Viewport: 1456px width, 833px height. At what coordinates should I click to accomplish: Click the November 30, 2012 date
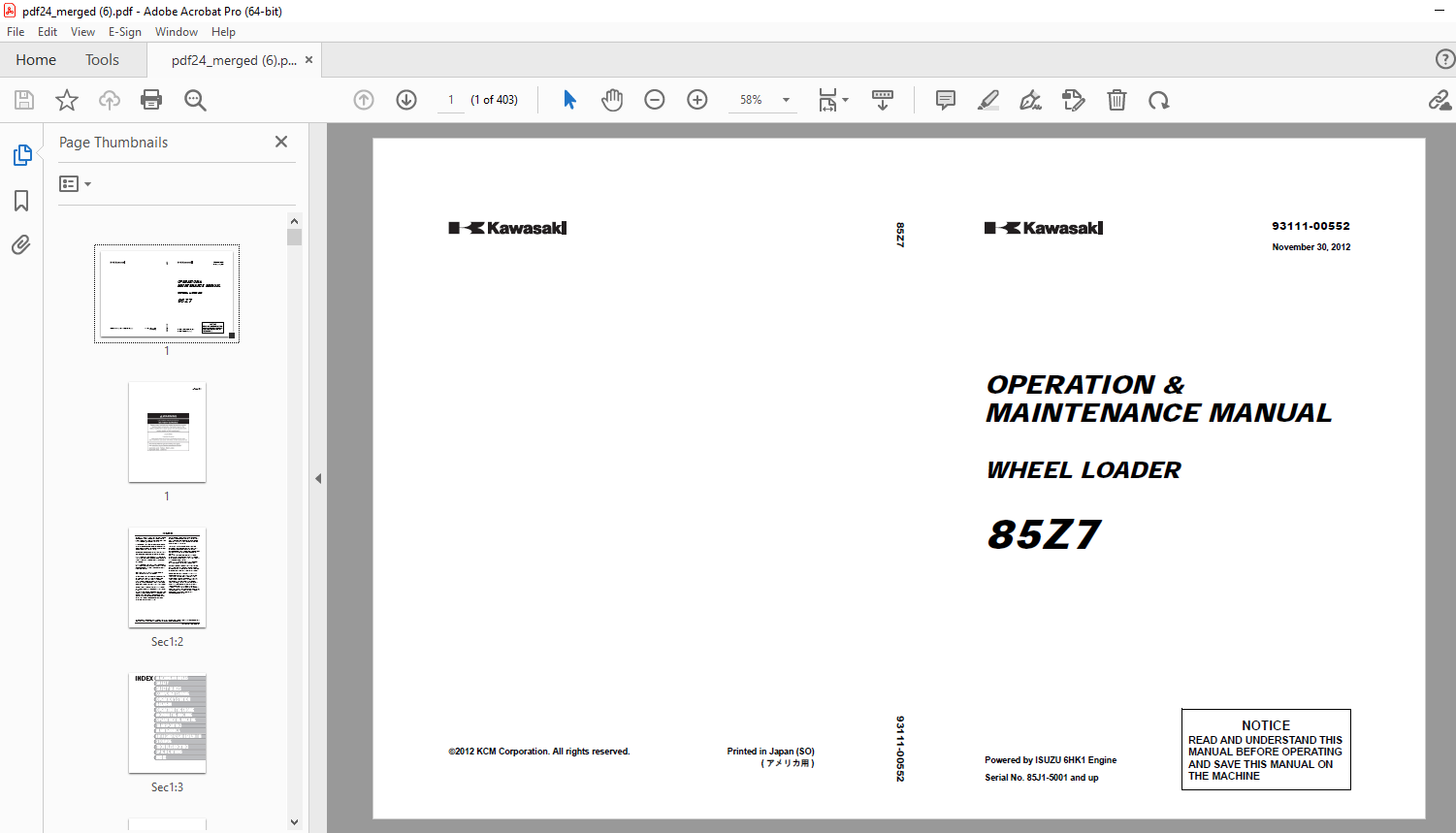point(1310,247)
